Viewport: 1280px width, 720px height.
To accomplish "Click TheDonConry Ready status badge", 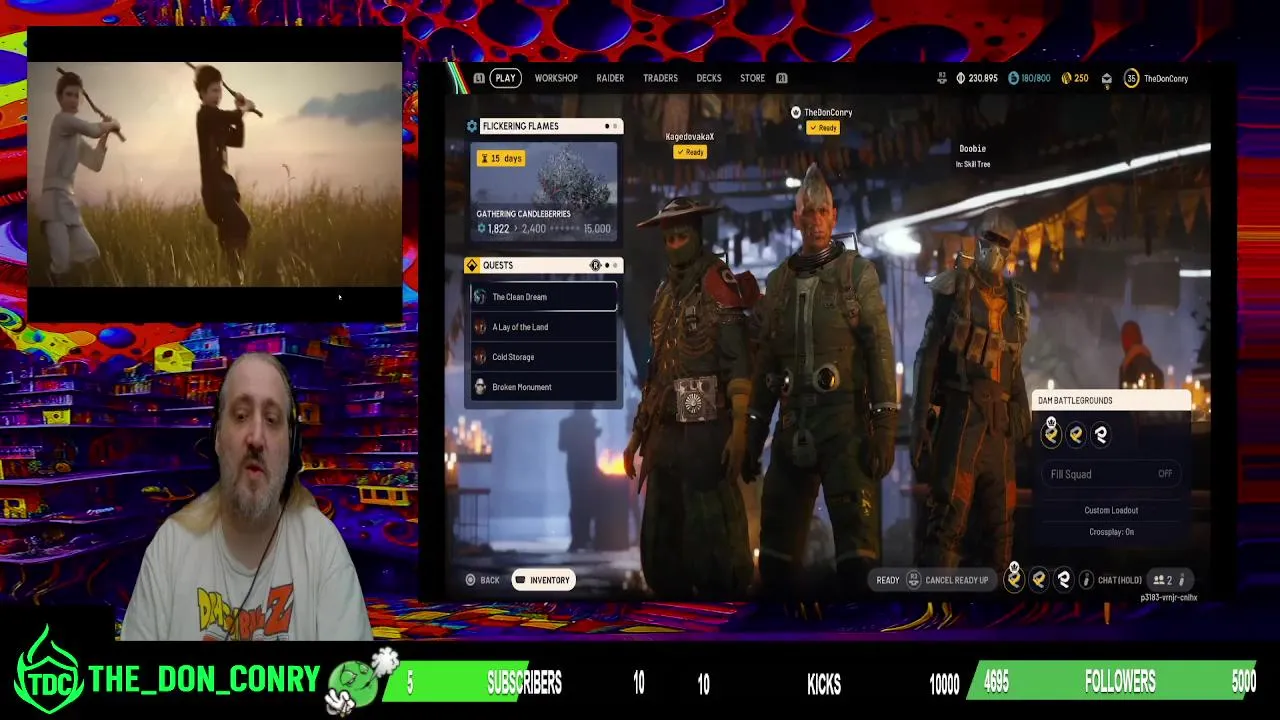I will pyautogui.click(x=823, y=128).
